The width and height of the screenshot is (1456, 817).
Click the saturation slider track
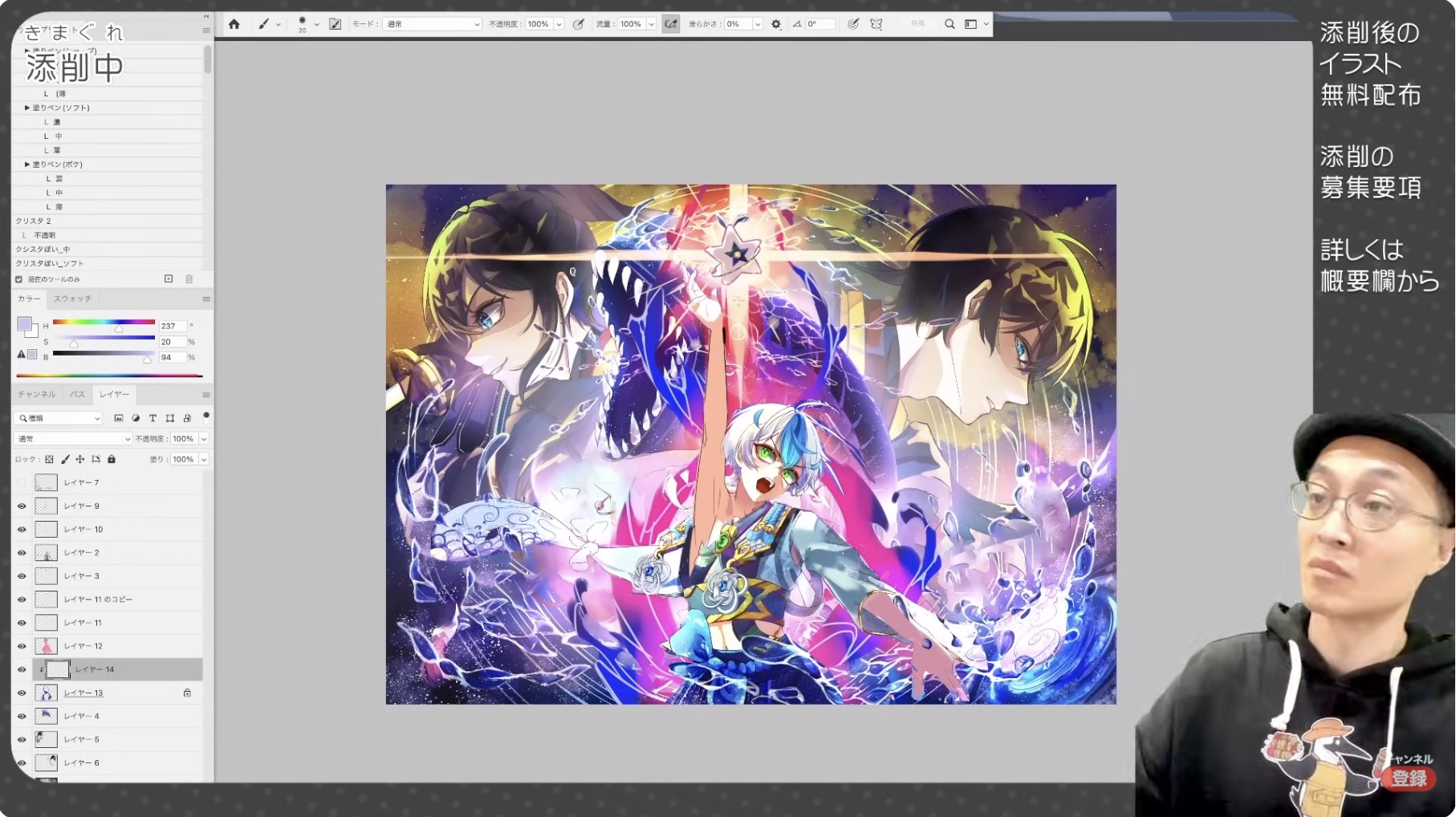104,338
